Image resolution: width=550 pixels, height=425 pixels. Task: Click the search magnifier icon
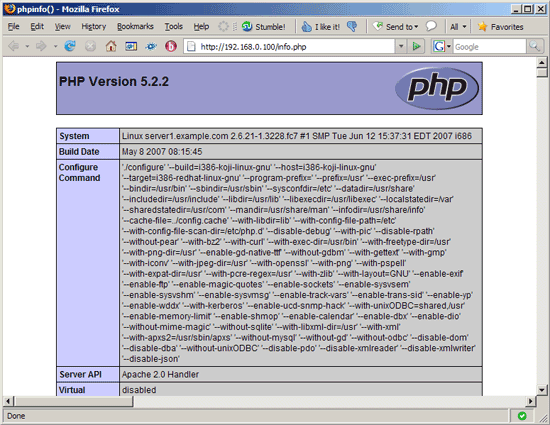point(534,46)
